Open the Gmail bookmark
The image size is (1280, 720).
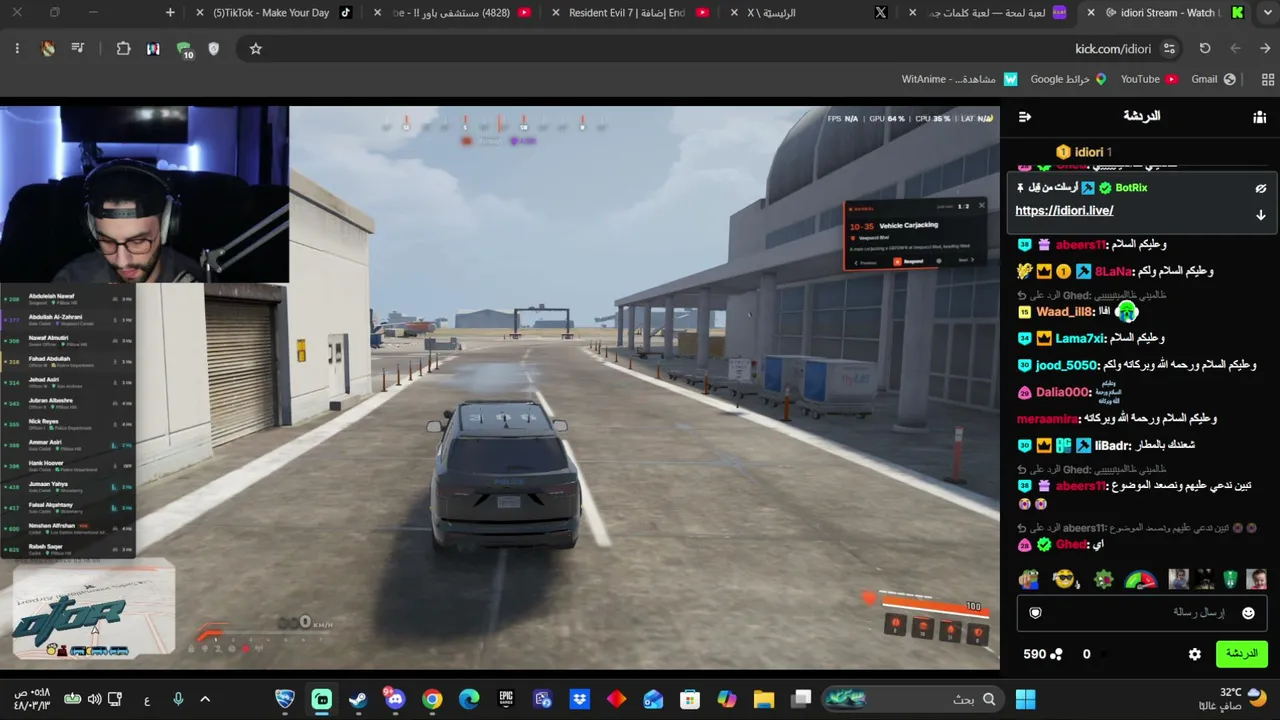pos(1213,79)
